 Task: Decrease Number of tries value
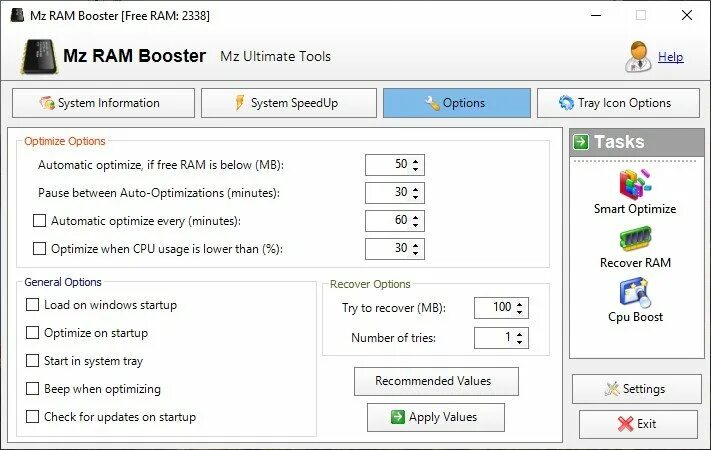520,342
